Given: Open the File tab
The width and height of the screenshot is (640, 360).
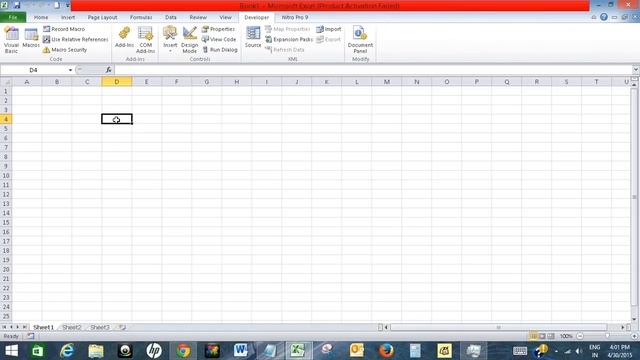Looking at the screenshot, I should (13, 17).
